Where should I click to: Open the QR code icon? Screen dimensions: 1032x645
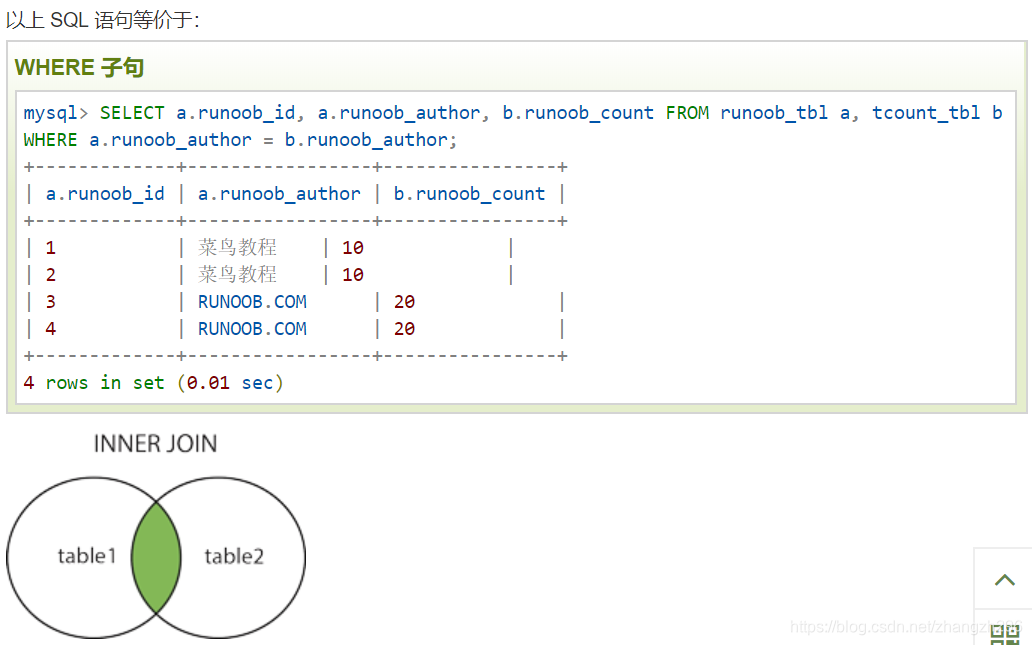click(x=1004, y=634)
